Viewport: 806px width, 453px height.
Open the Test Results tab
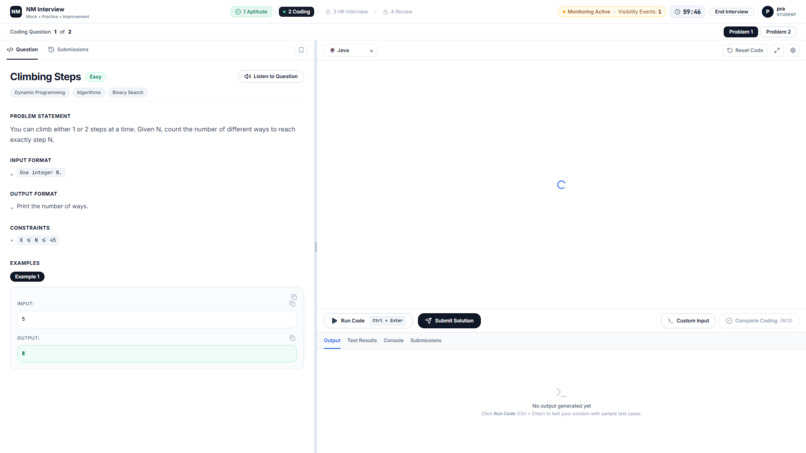(362, 340)
